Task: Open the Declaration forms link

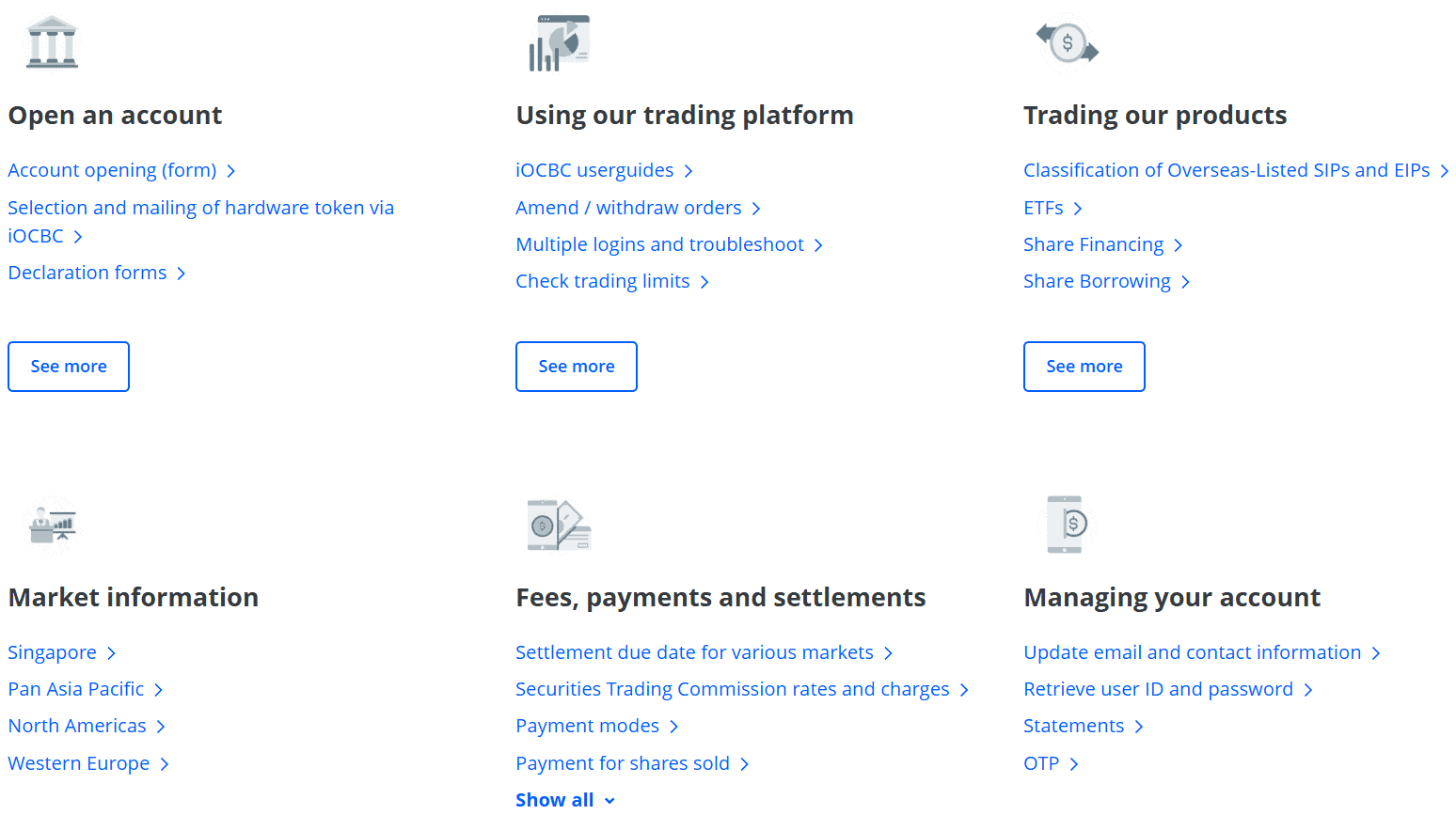Action: coord(87,273)
